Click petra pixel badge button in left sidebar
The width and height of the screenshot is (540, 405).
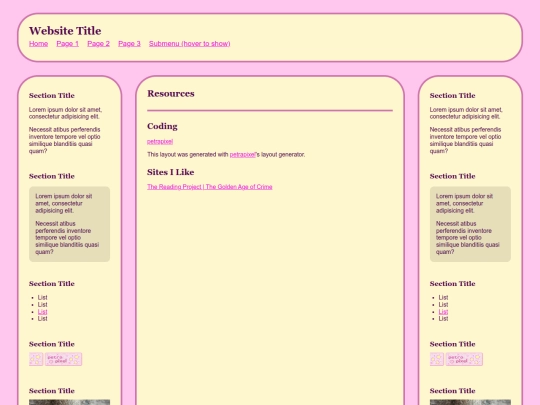tap(63, 359)
